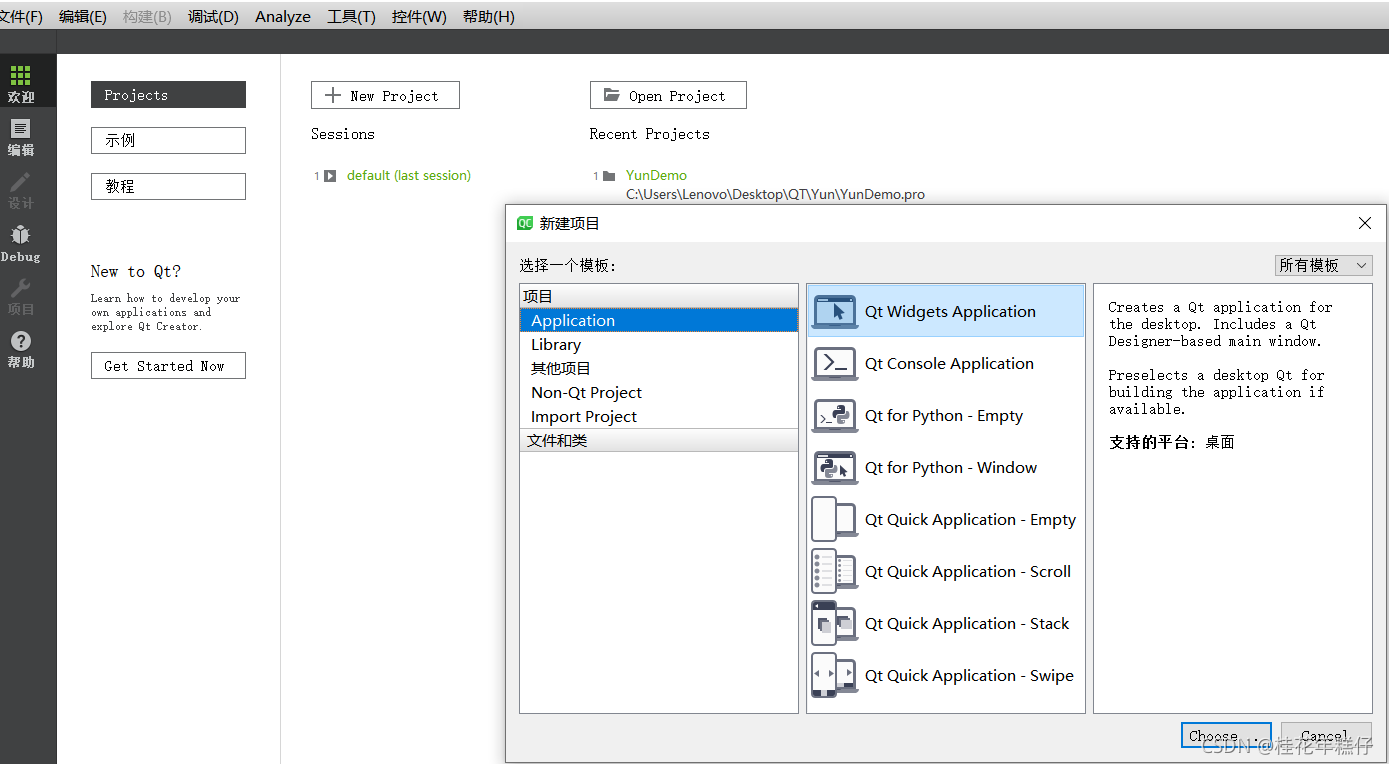This screenshot has width=1389, height=764.
Task: Click the 示例 examples button
Action: click(x=168, y=141)
